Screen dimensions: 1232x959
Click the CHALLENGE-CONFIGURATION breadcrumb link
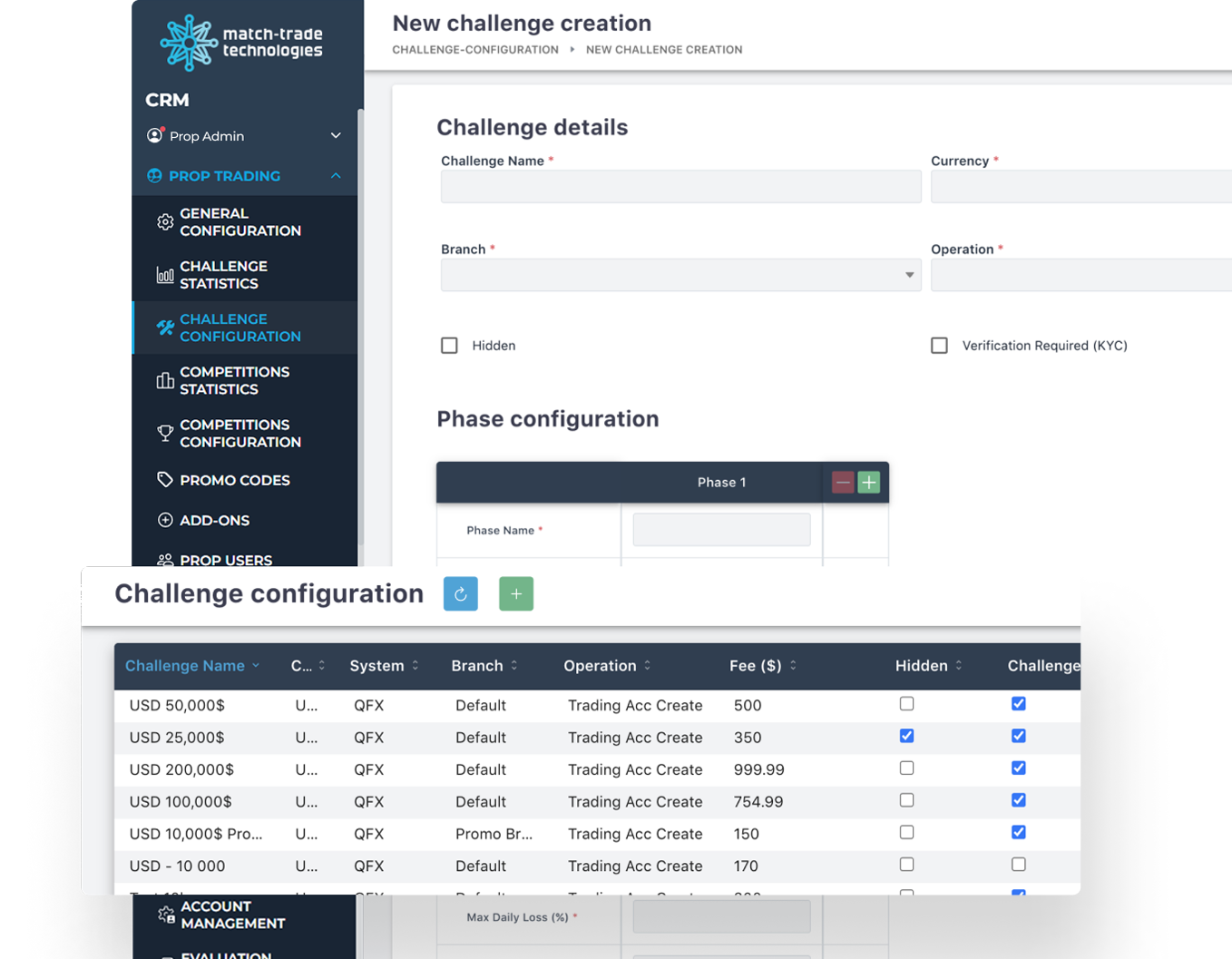tap(474, 50)
